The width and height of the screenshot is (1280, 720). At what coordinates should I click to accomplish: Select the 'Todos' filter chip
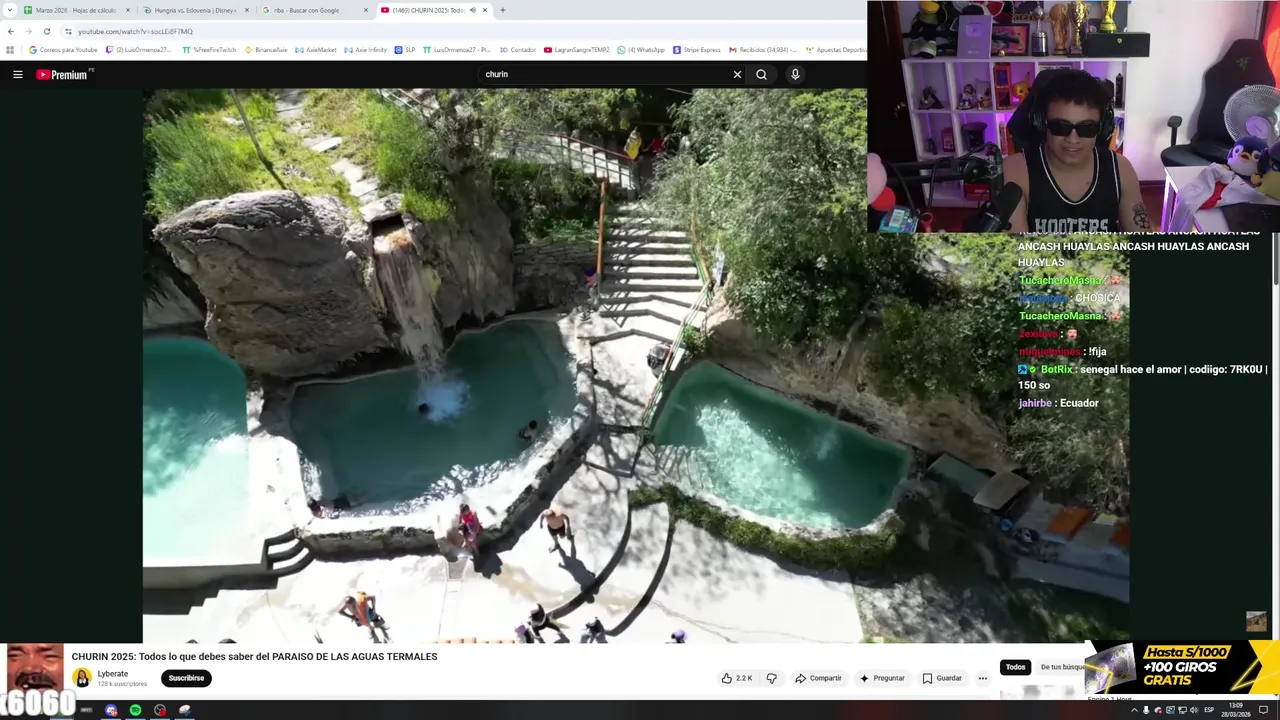[x=1015, y=667]
